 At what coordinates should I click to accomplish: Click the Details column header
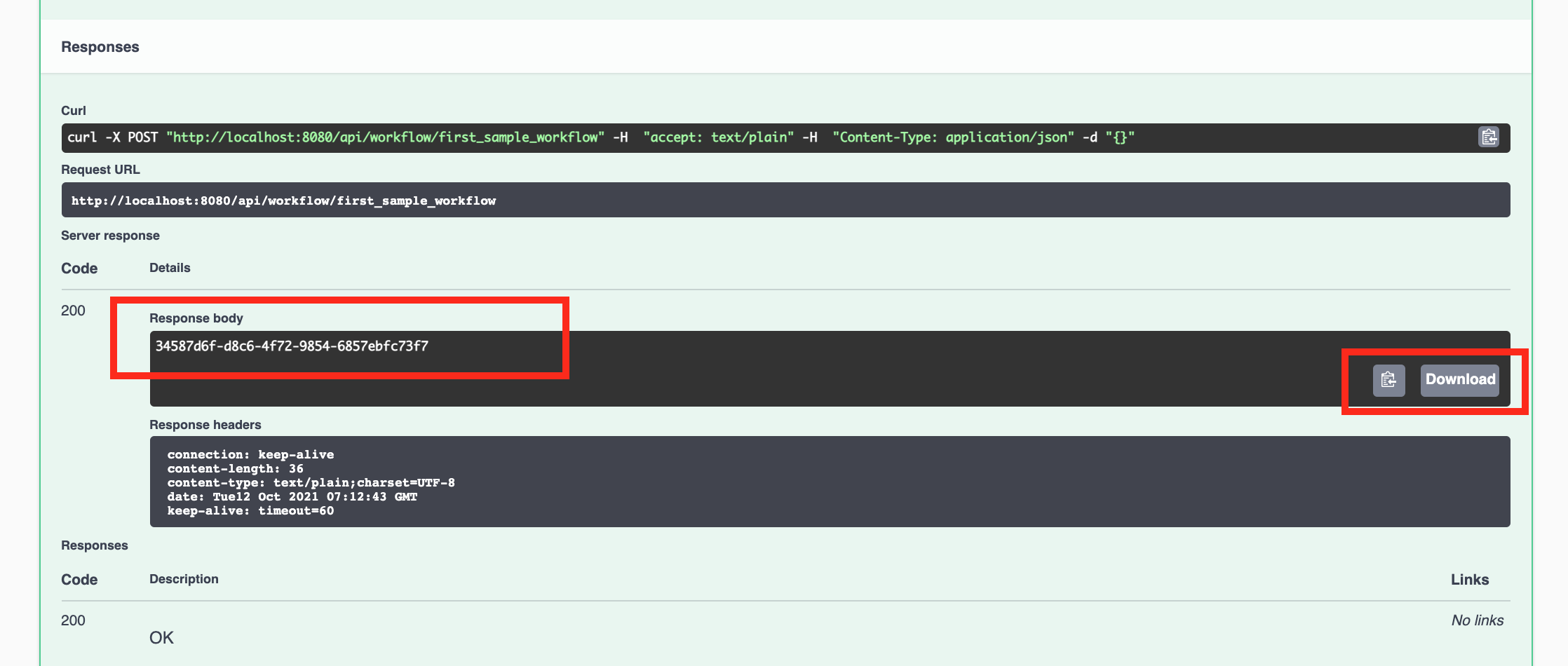pyautogui.click(x=170, y=268)
